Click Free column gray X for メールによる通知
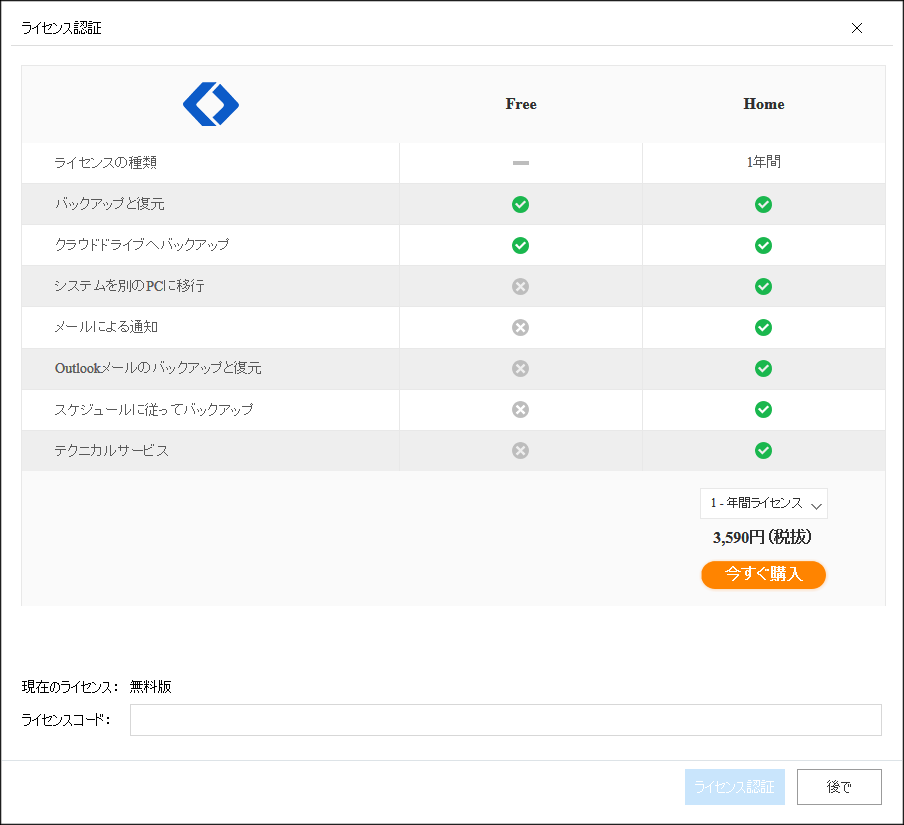The height and width of the screenshot is (825, 904). tap(520, 327)
